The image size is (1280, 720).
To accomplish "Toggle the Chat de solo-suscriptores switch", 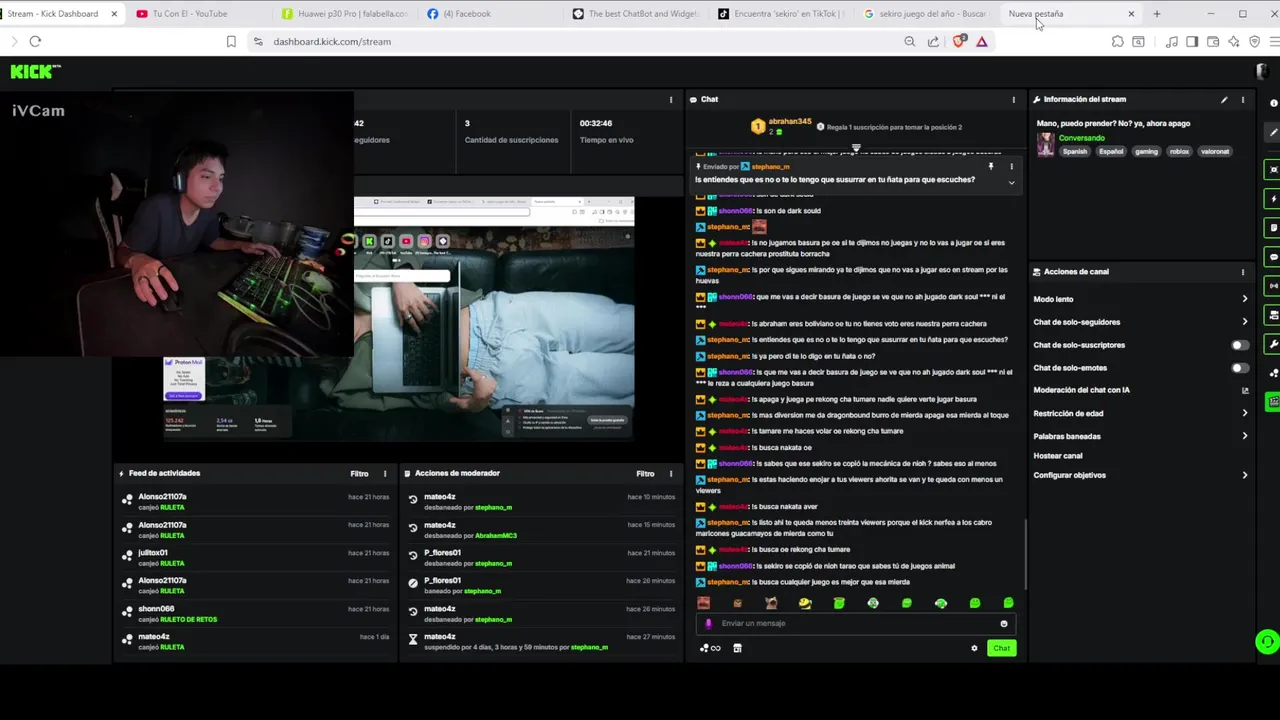I will (x=1239, y=345).
